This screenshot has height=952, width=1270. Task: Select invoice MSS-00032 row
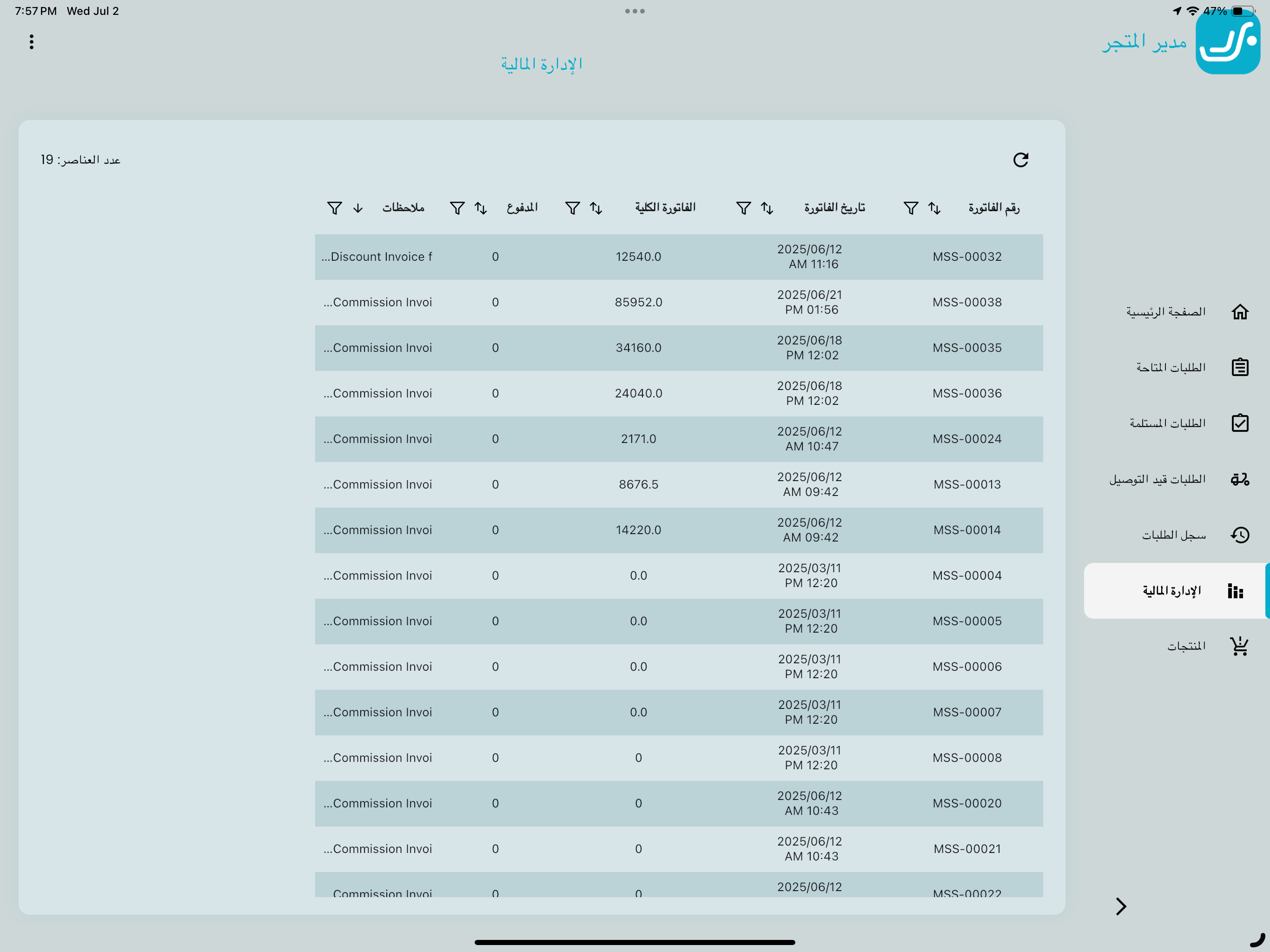coord(679,257)
